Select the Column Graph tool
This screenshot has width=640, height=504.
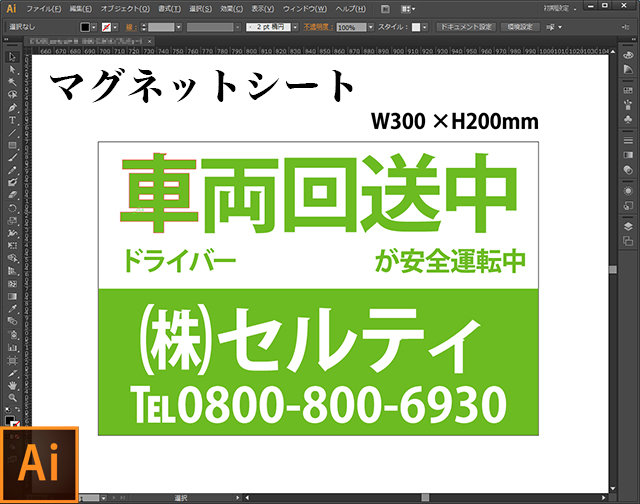pos(12,347)
